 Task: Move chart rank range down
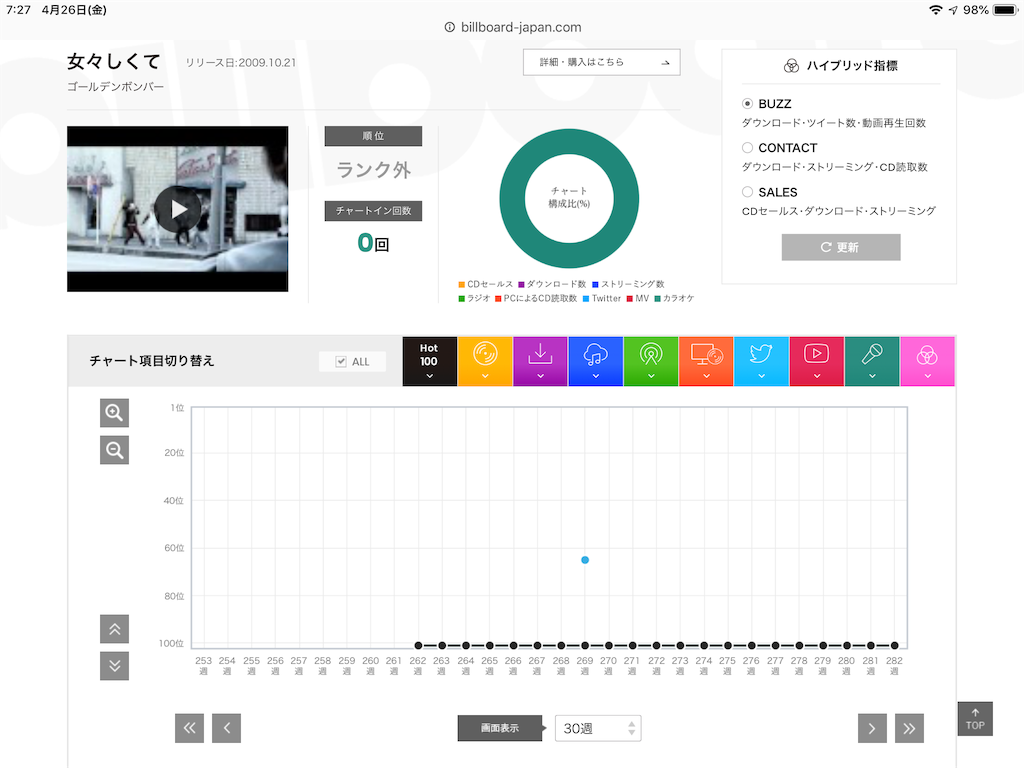(x=114, y=666)
